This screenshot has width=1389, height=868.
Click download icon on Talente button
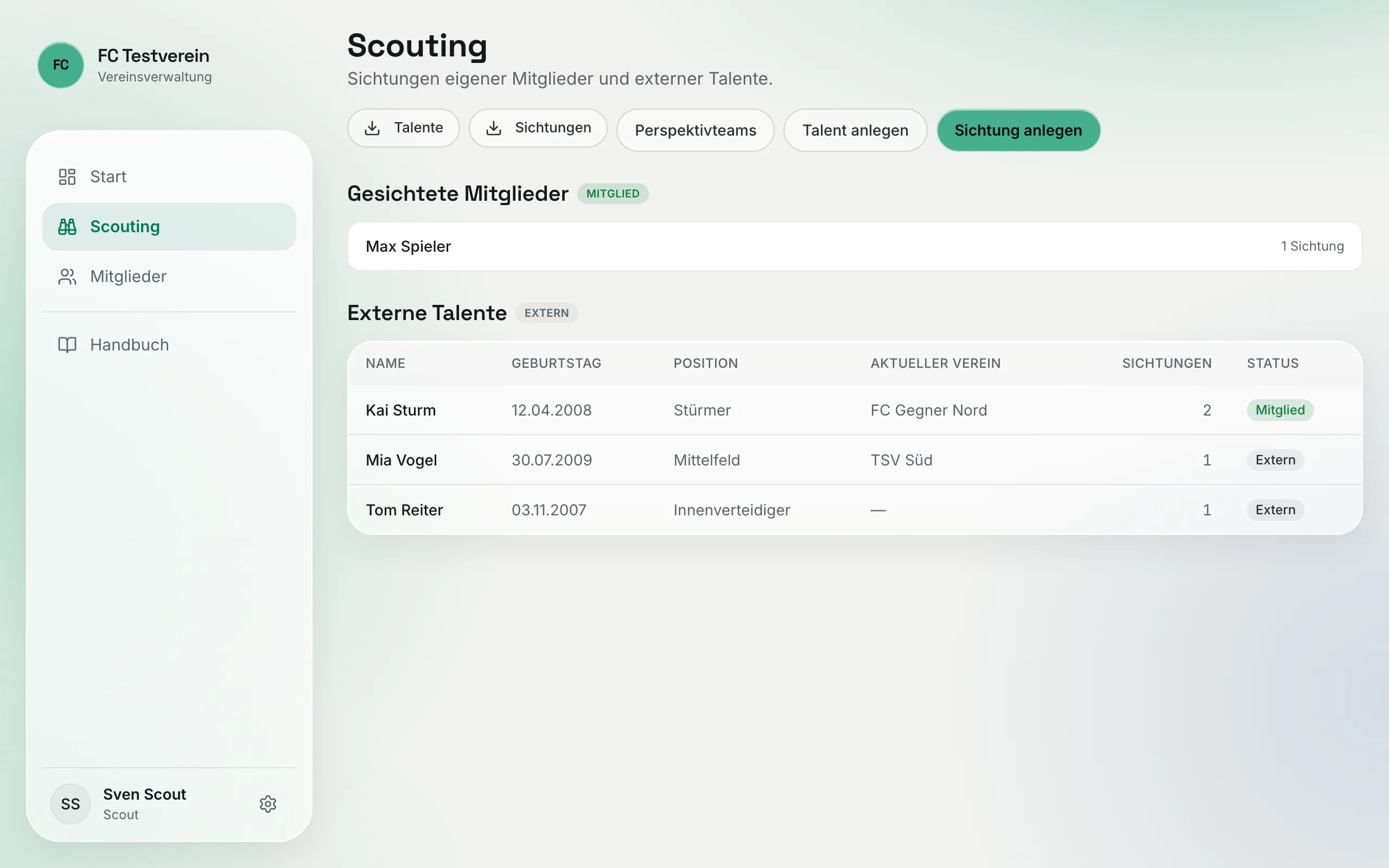pos(373,127)
